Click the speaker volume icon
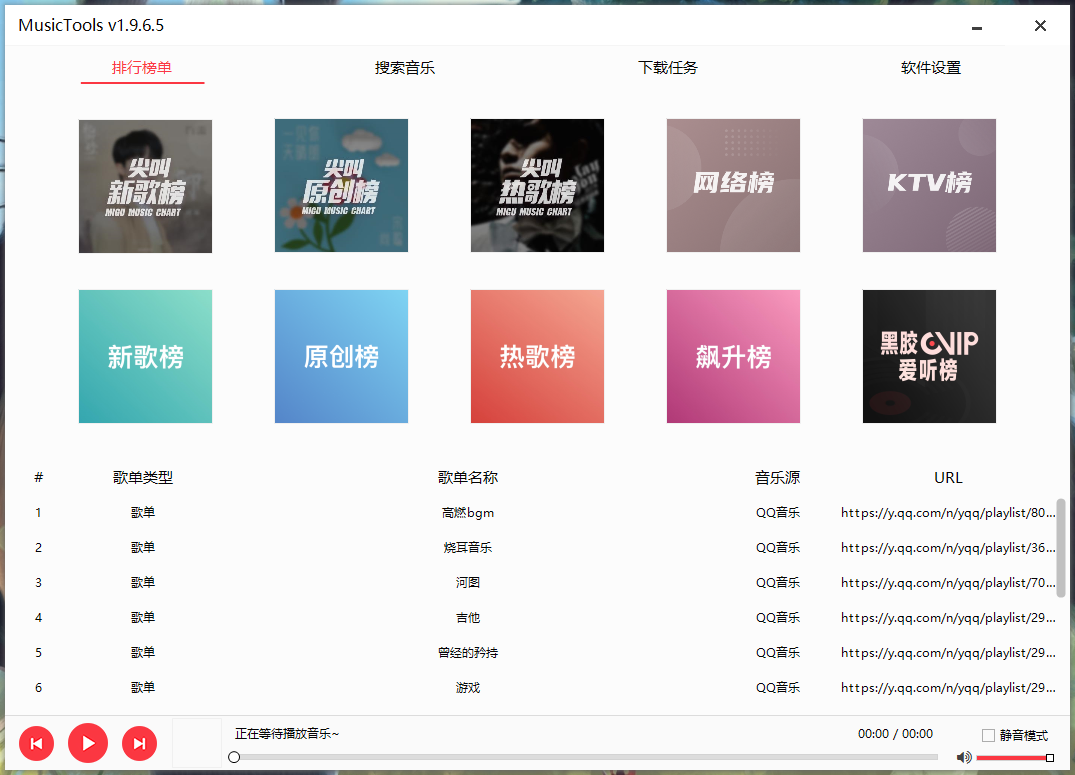The image size is (1075, 775). pyautogui.click(x=963, y=757)
